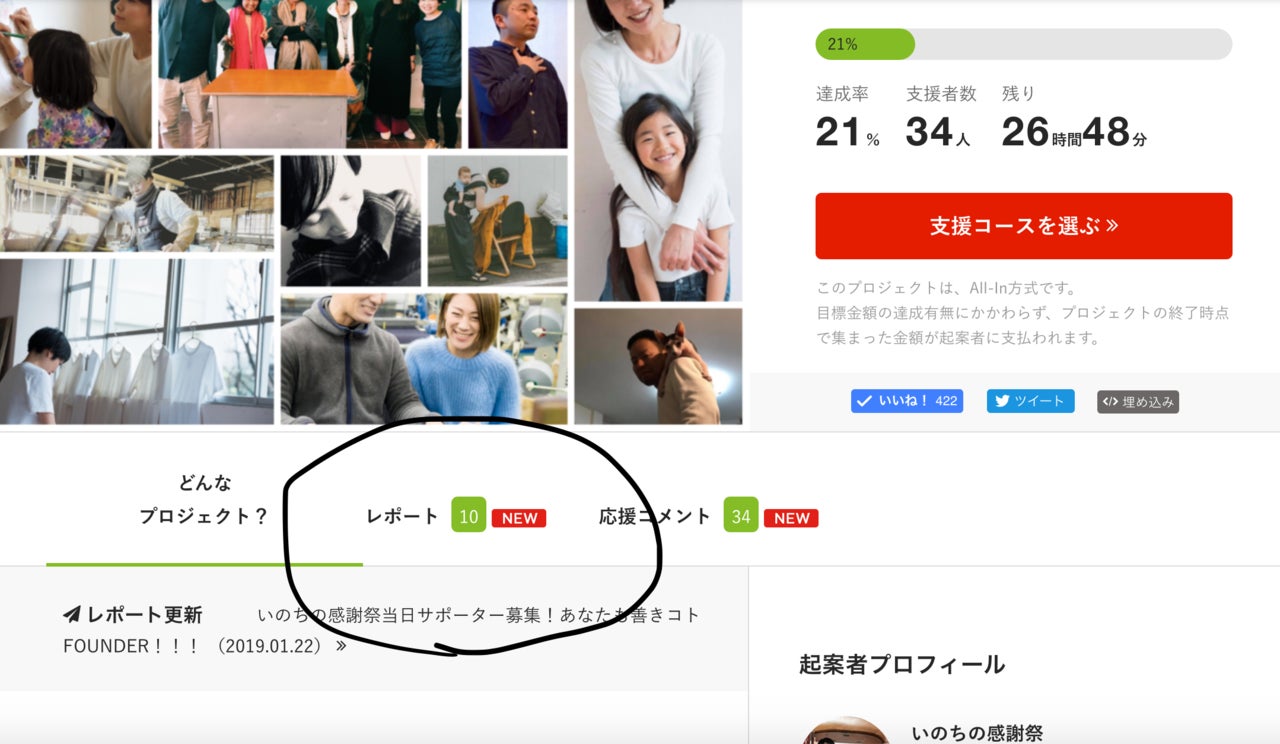Click the checkmark icon on the いいね! button
This screenshot has height=744, width=1280.
[863, 401]
